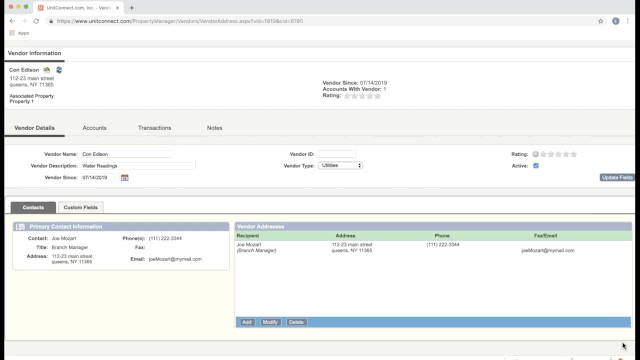Click the green icon next to Con Edison
The image size is (640, 360).
[x=47, y=70]
